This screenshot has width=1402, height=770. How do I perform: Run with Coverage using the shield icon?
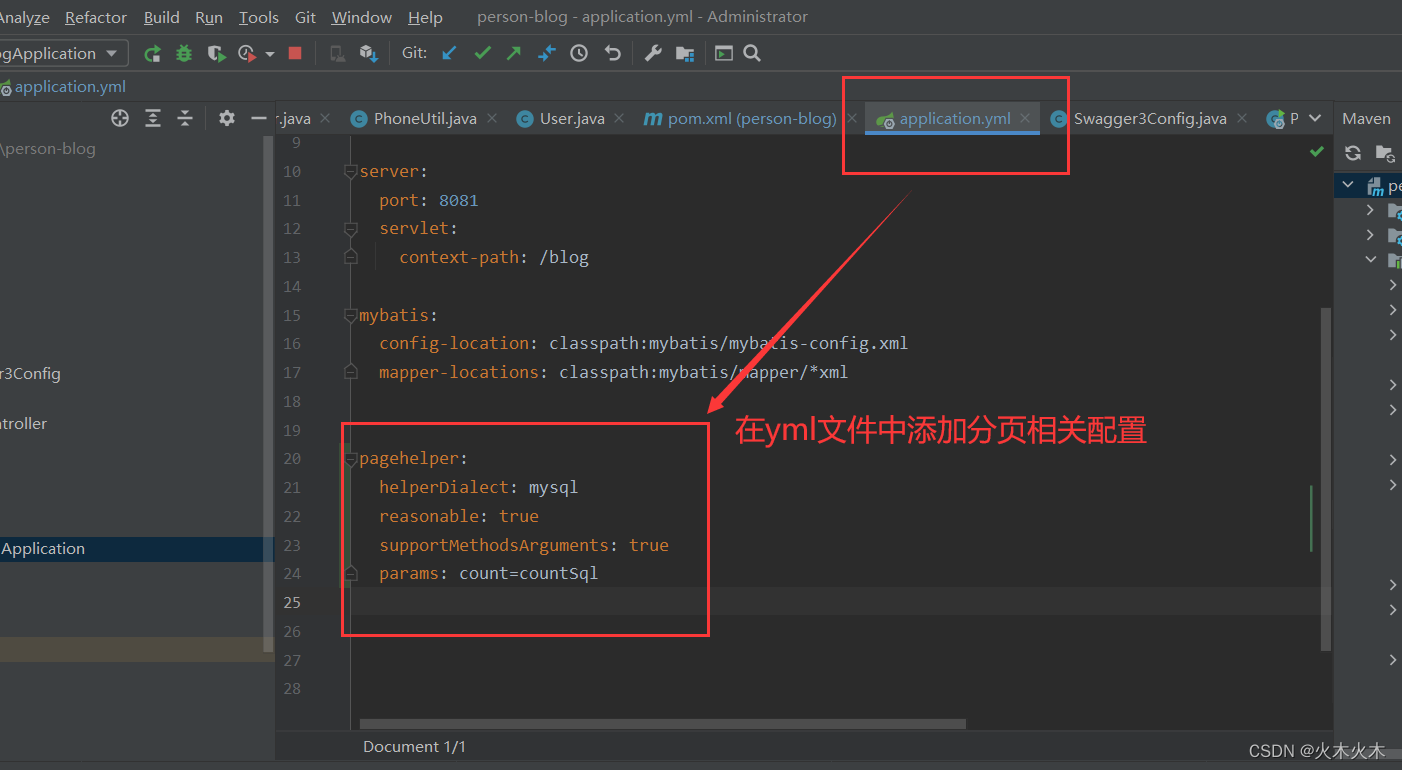click(216, 54)
